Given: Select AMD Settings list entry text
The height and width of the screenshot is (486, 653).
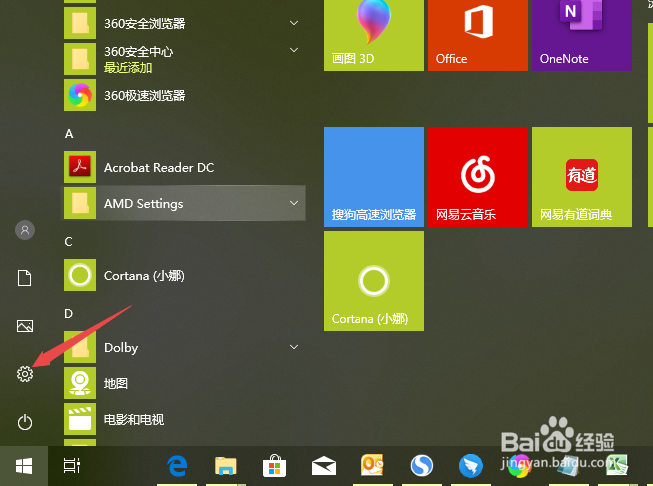Looking at the screenshot, I should click(144, 204).
